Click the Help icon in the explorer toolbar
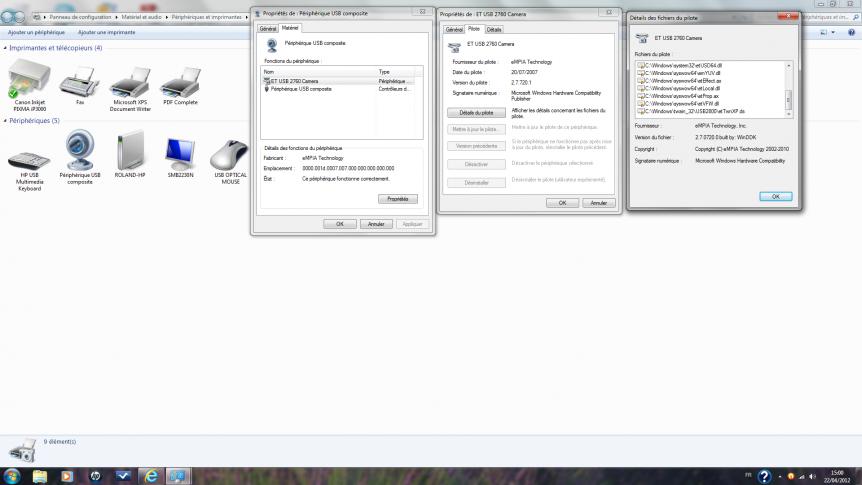The width and height of the screenshot is (862, 485). pos(852,32)
